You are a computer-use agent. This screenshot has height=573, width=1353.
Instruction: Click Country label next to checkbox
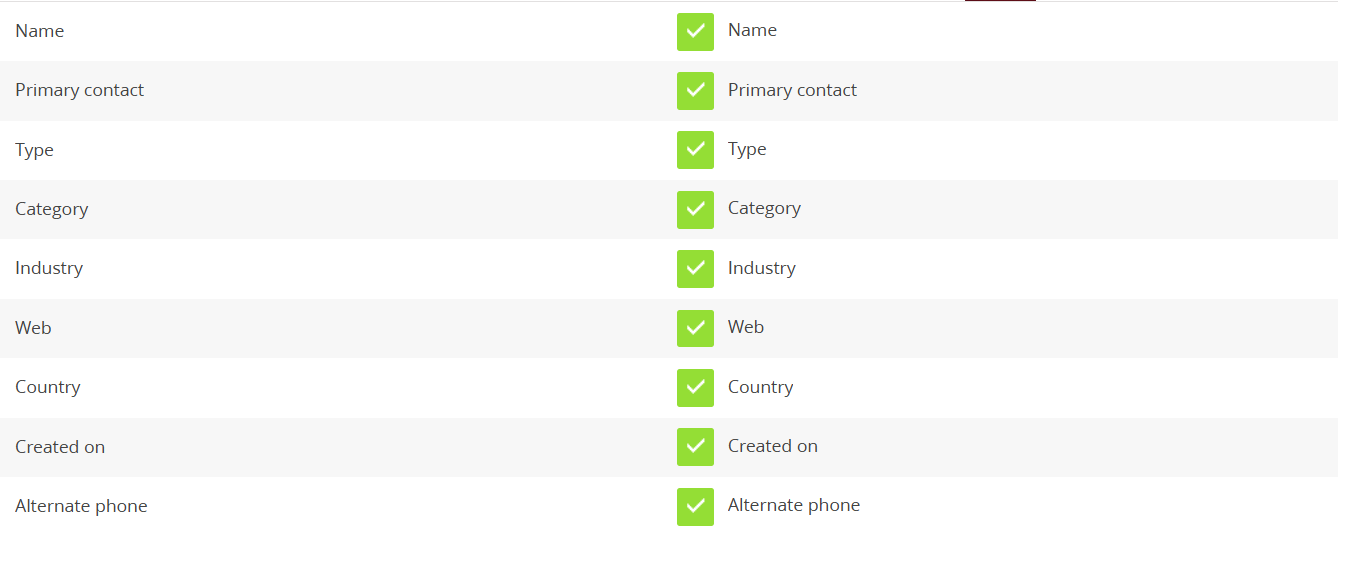point(760,387)
